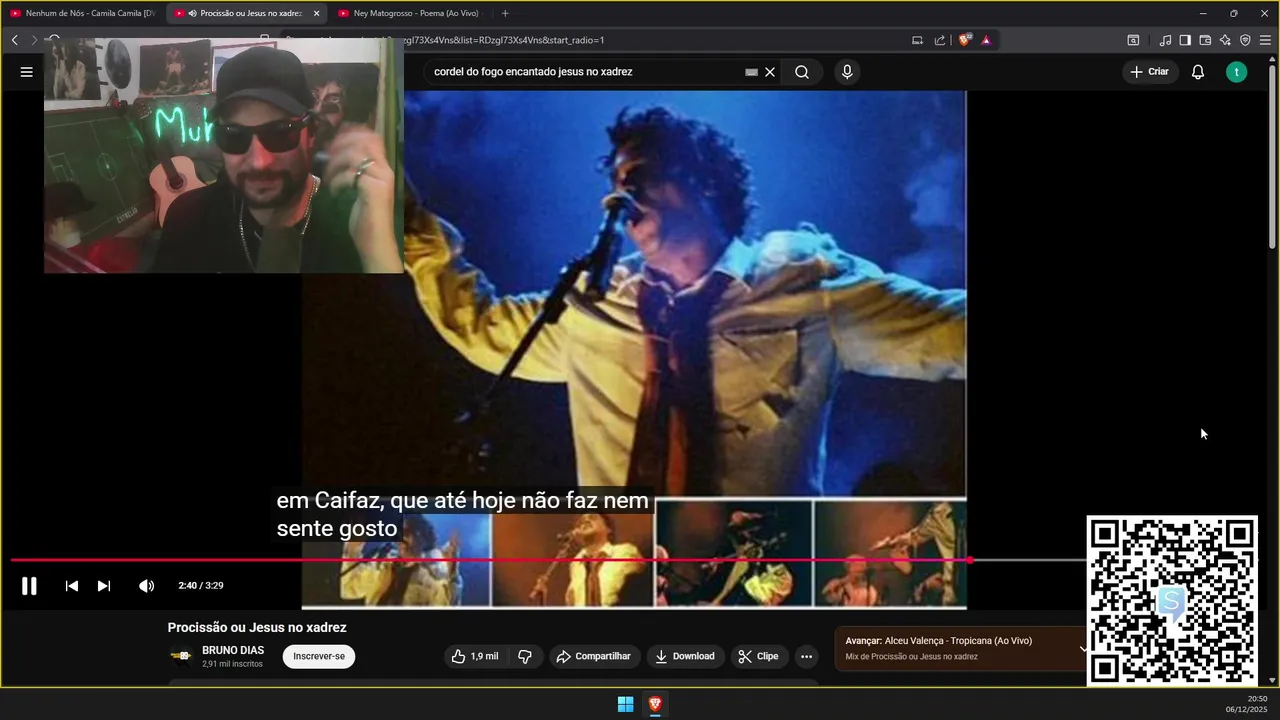Click the webcam overlay thumbnail
Screen dimensions: 1280x720
click(x=223, y=155)
